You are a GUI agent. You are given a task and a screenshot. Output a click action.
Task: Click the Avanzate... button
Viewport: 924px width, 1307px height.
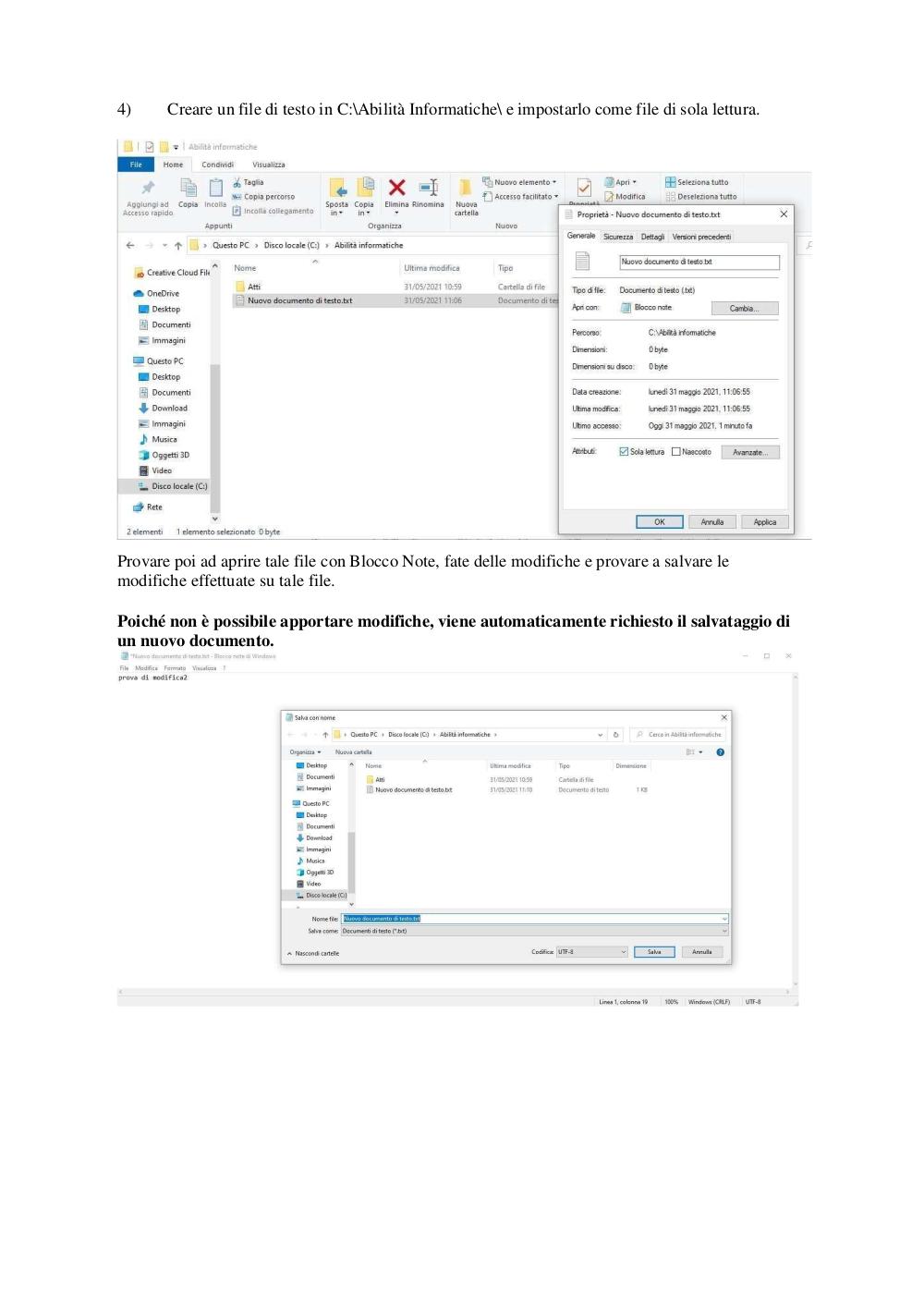749,452
